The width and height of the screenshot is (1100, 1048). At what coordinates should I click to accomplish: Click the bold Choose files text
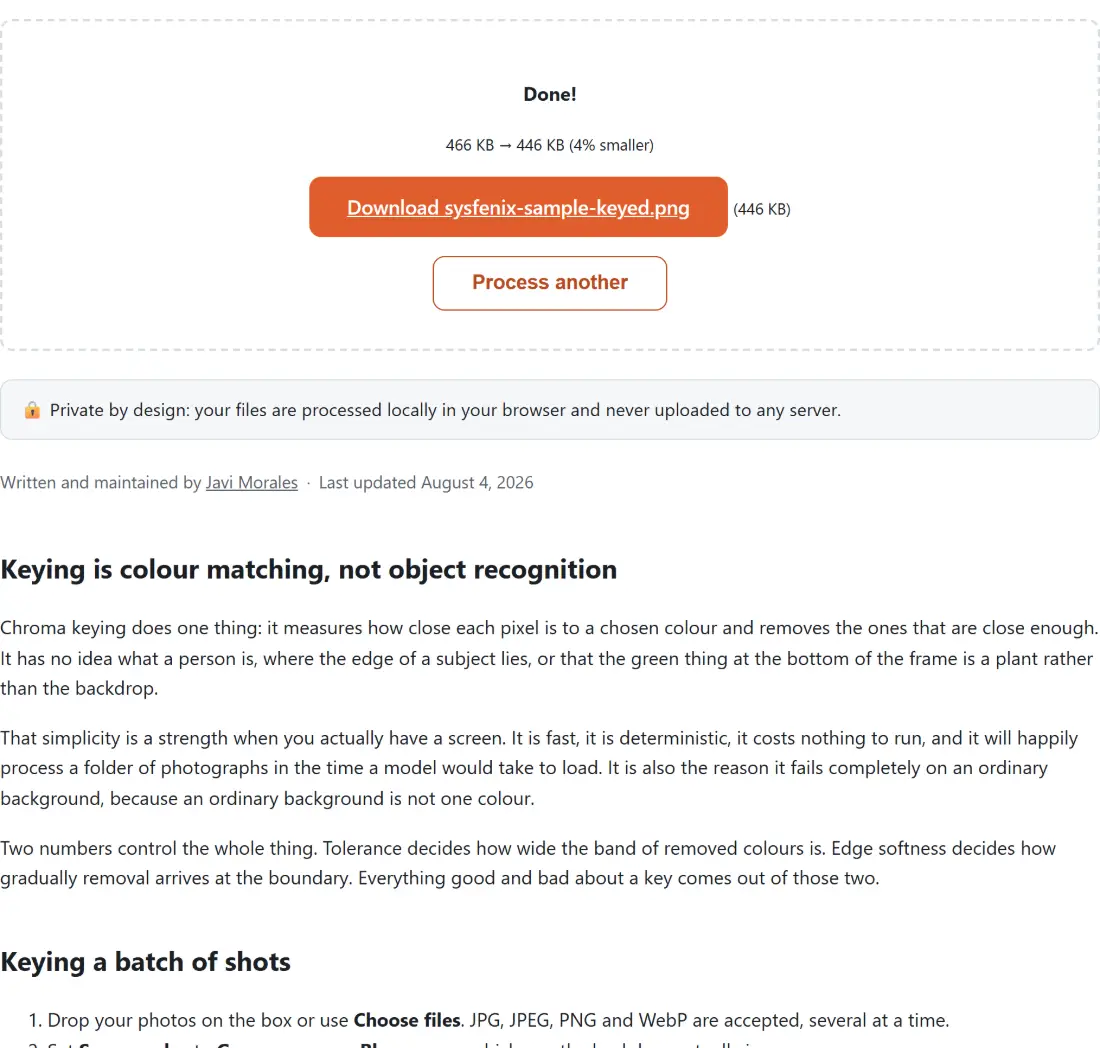(407, 1020)
